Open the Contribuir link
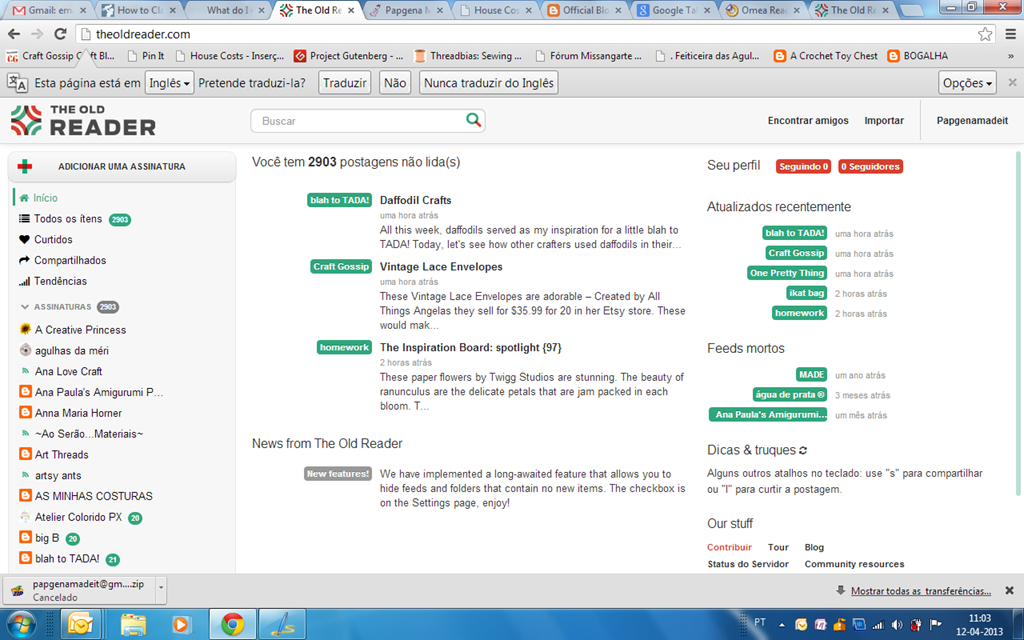 (x=729, y=547)
